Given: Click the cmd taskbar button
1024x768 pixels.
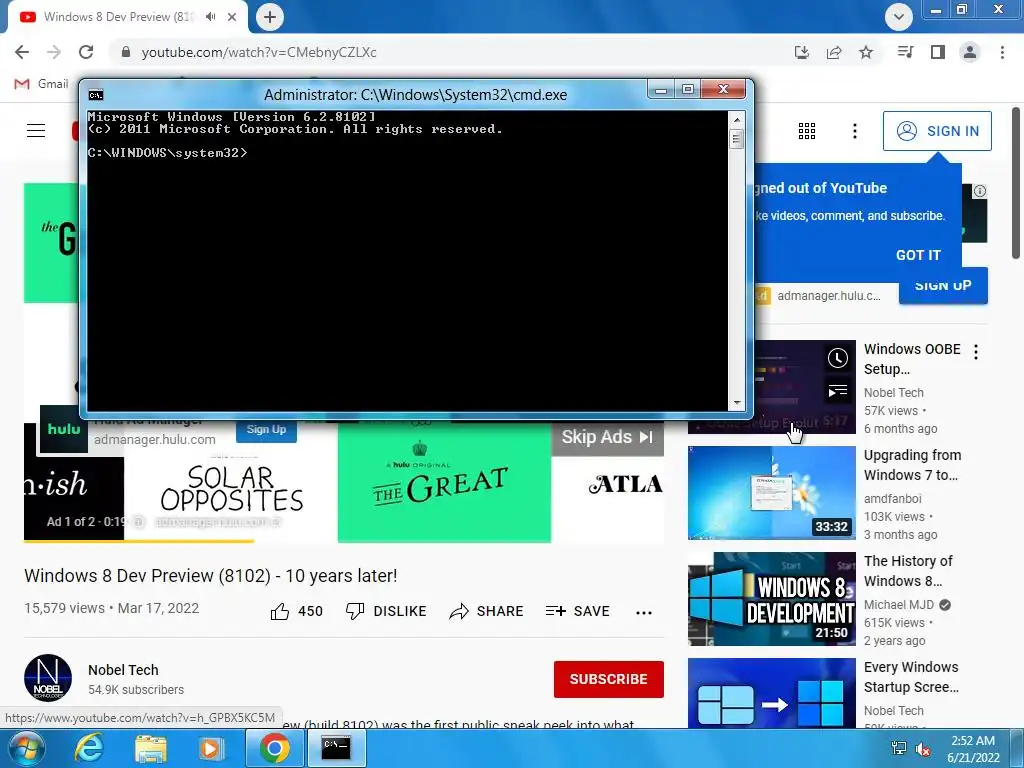Looking at the screenshot, I should coord(336,748).
